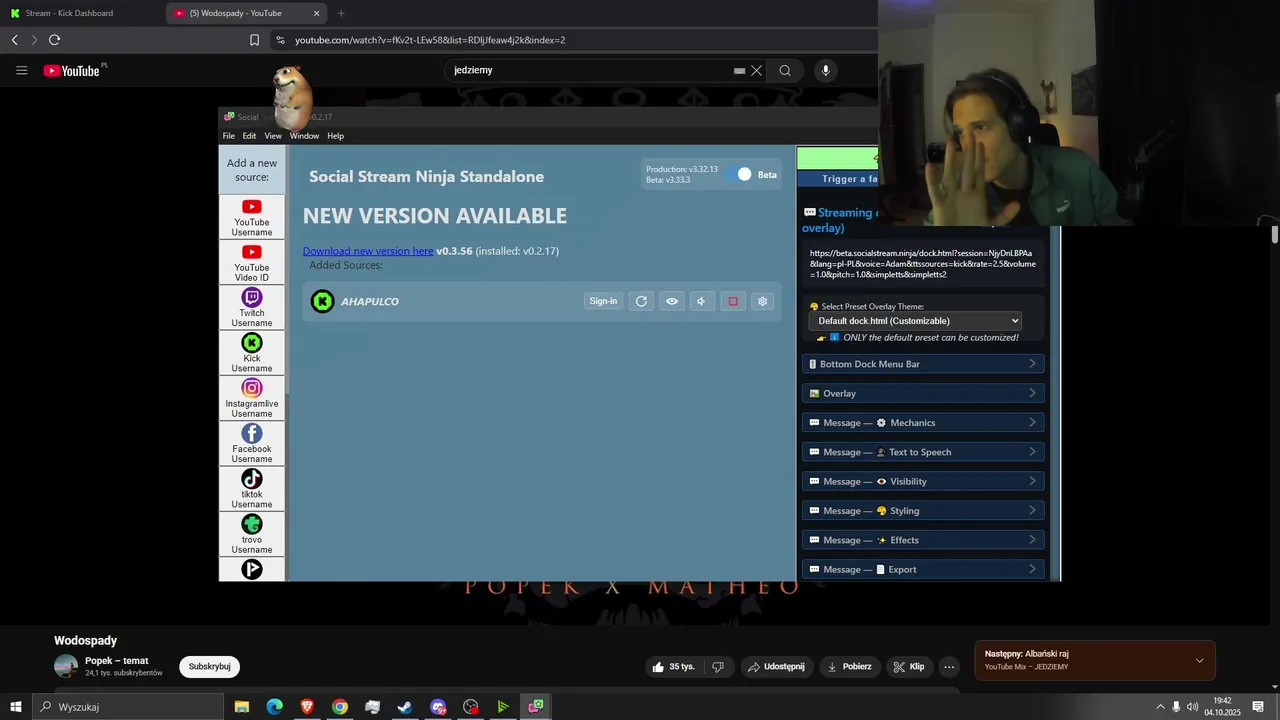Image resolution: width=1280 pixels, height=720 pixels.
Task: Go back in browser history
Action: pyautogui.click(x=14, y=40)
